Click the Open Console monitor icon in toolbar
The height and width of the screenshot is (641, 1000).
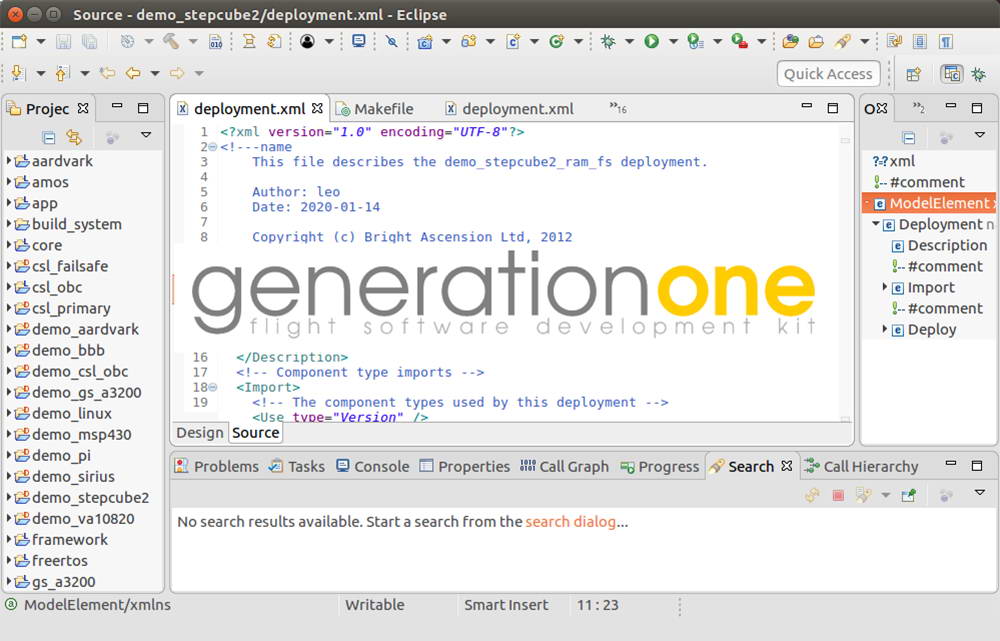(359, 42)
